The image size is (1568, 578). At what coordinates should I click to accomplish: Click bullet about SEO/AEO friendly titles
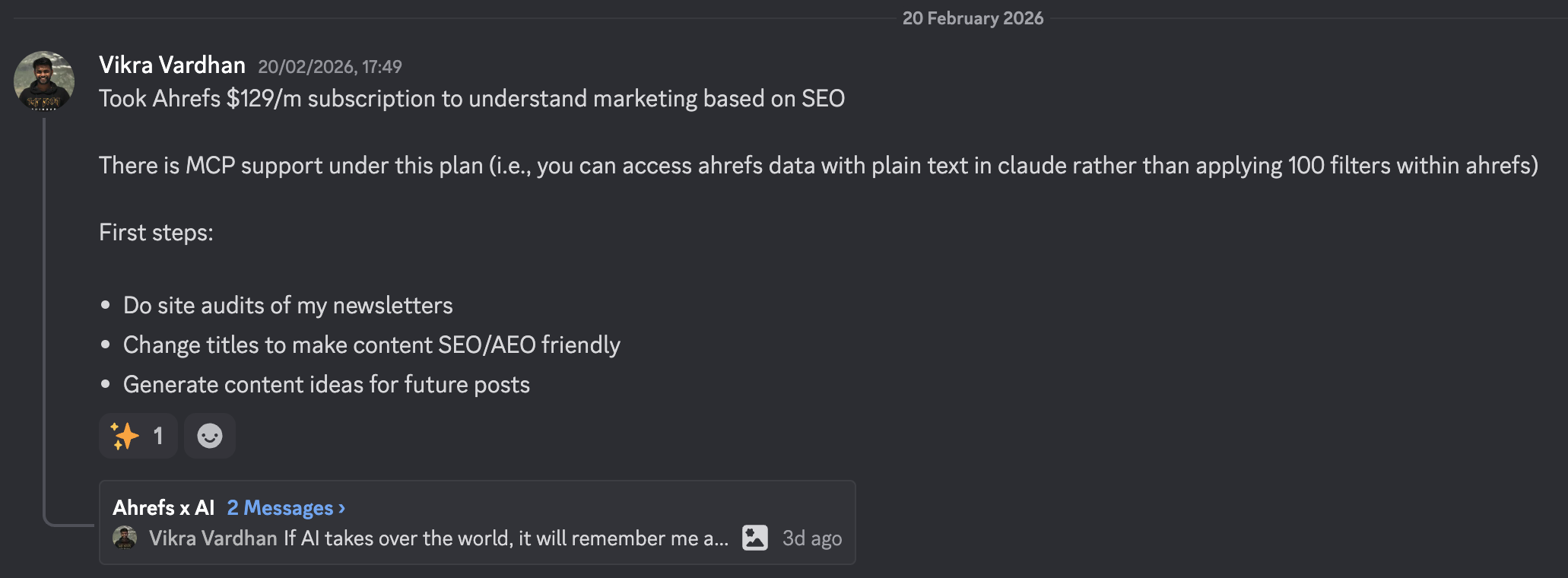(x=371, y=345)
